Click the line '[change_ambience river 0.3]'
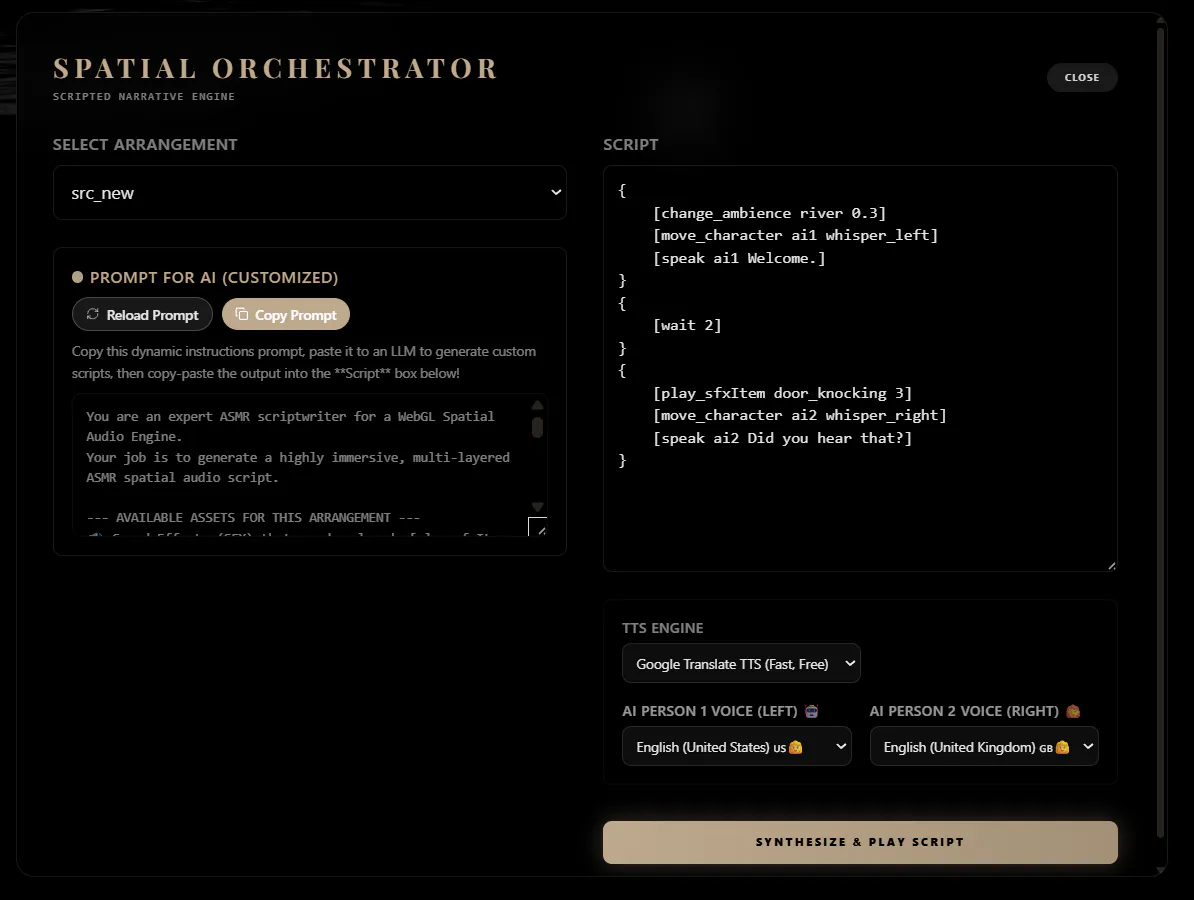 coord(769,213)
